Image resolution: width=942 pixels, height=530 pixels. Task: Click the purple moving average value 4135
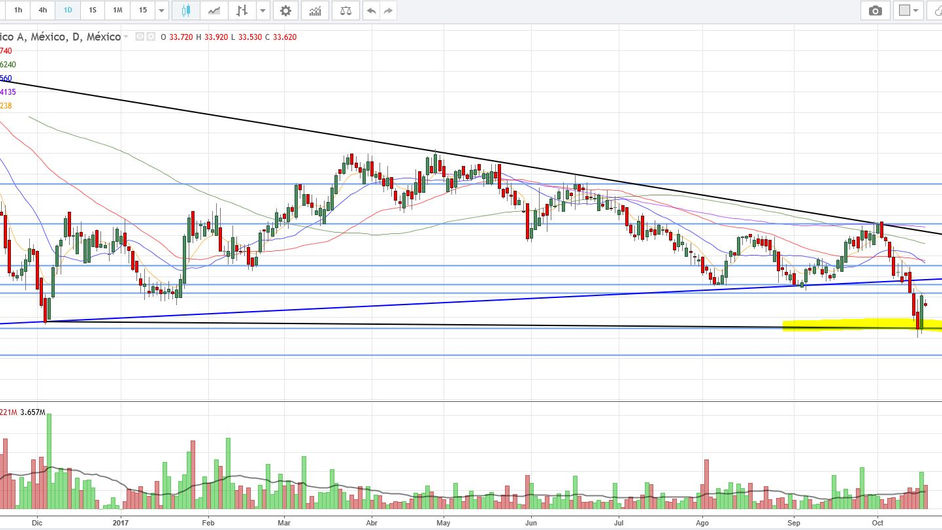click(8, 93)
